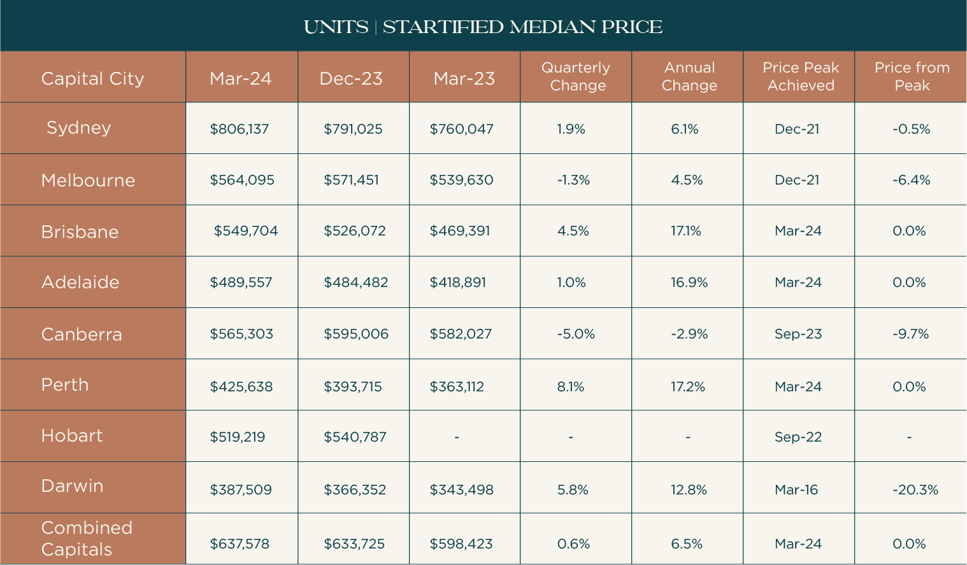This screenshot has height=565, width=967.
Task: Click the Melbourne row label
Action: click(x=87, y=180)
